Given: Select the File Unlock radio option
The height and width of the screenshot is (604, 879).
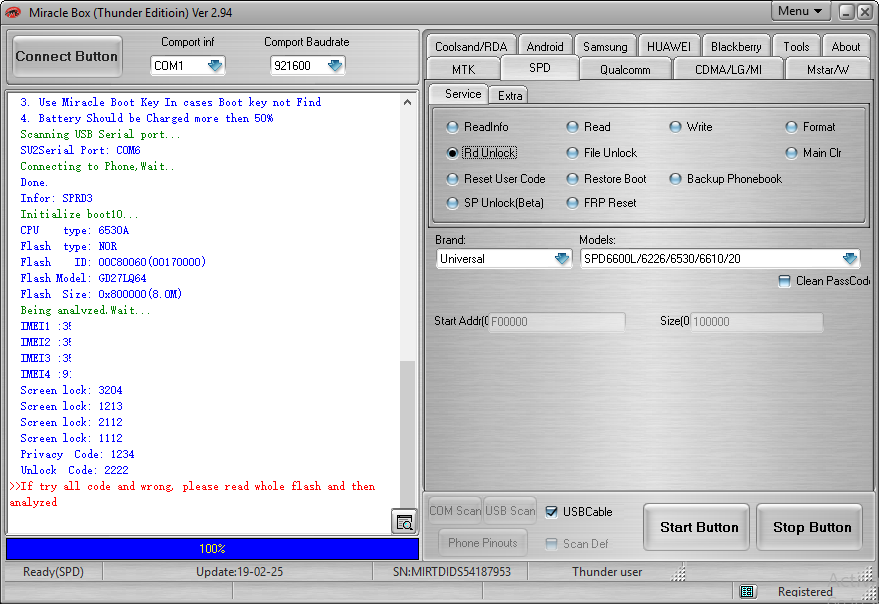Looking at the screenshot, I should coord(602,153).
